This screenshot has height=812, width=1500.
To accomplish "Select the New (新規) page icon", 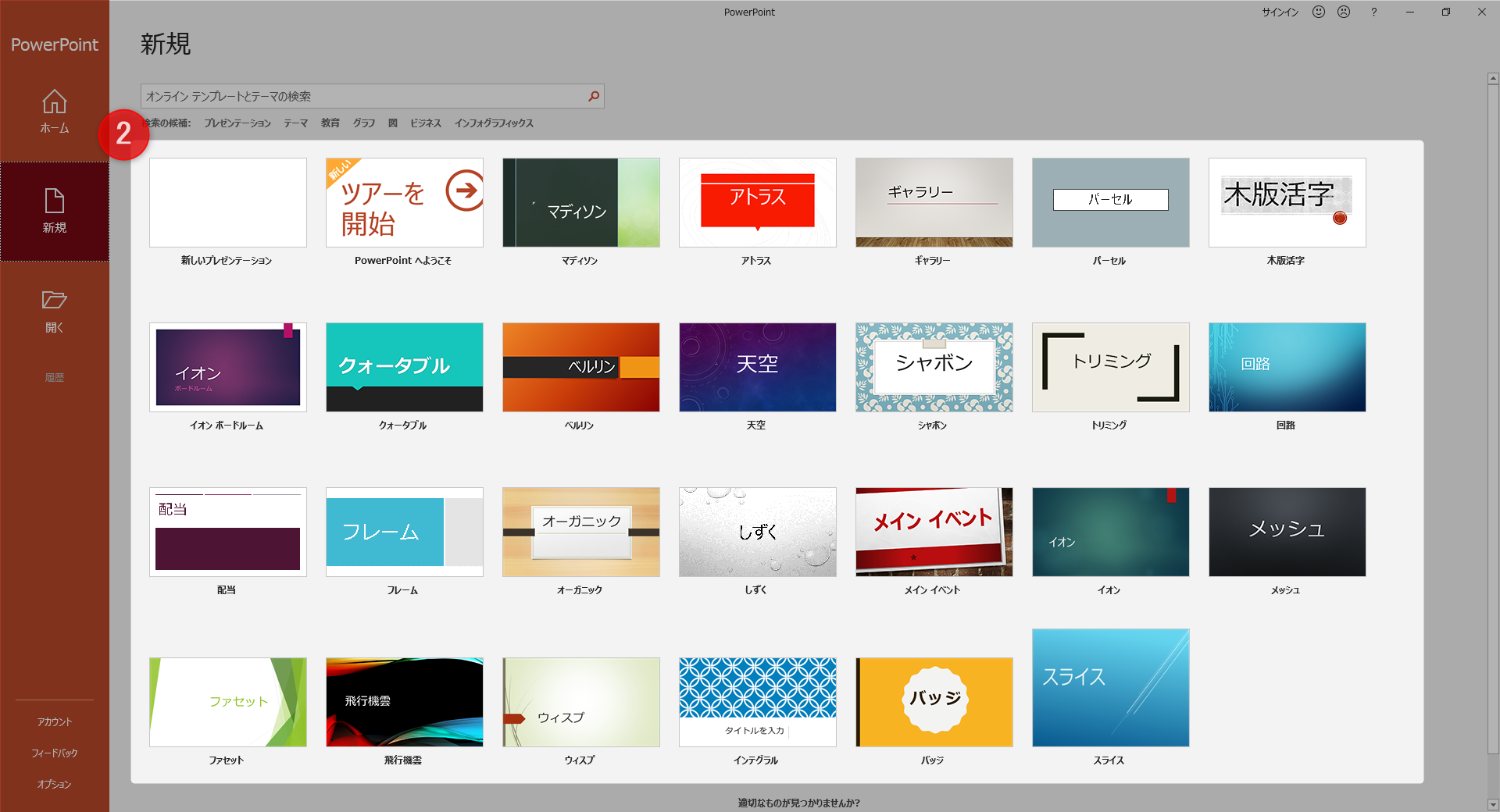I will coord(54,201).
